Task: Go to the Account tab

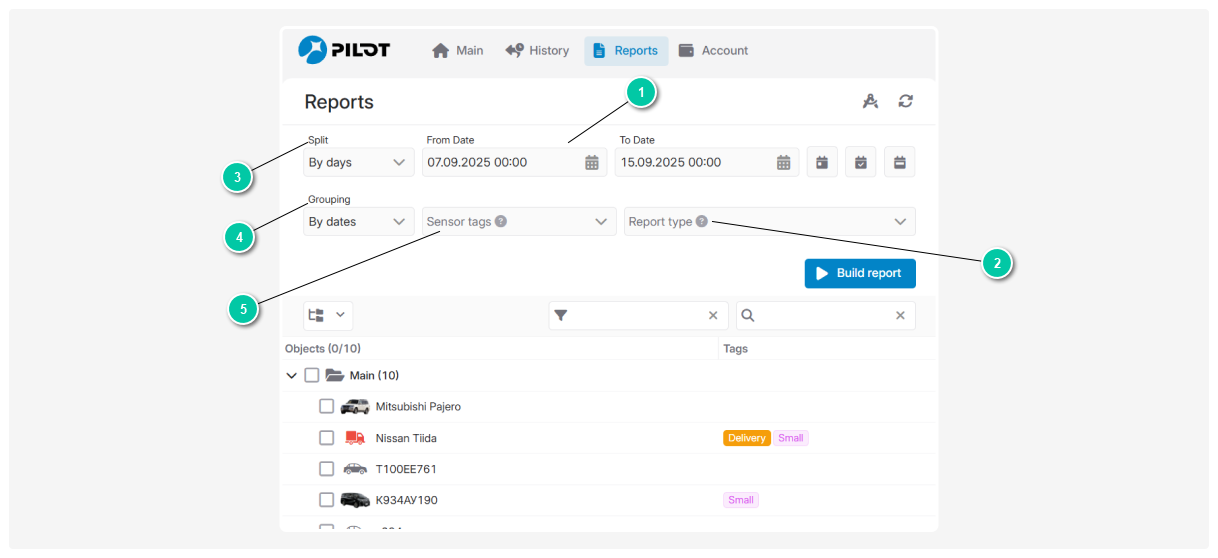Action: [713, 51]
